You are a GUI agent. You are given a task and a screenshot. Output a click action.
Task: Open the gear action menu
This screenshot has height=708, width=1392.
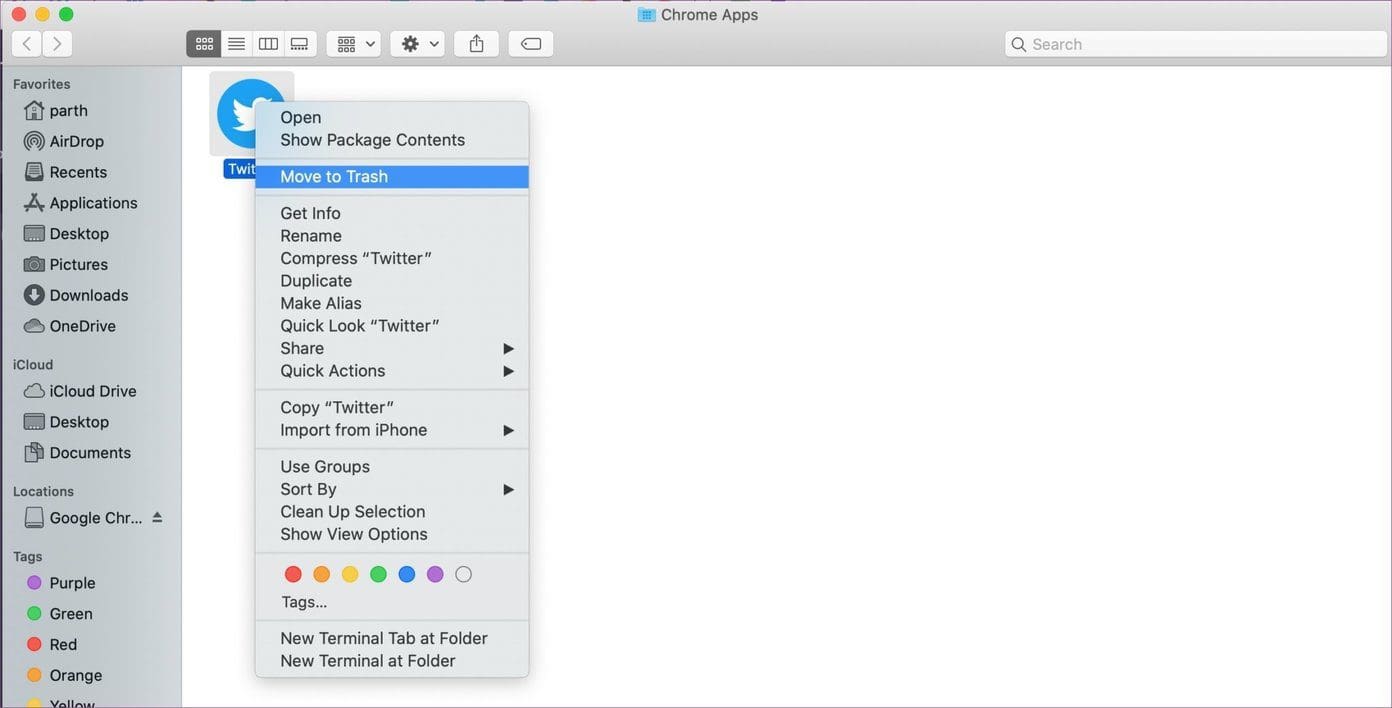click(x=417, y=44)
